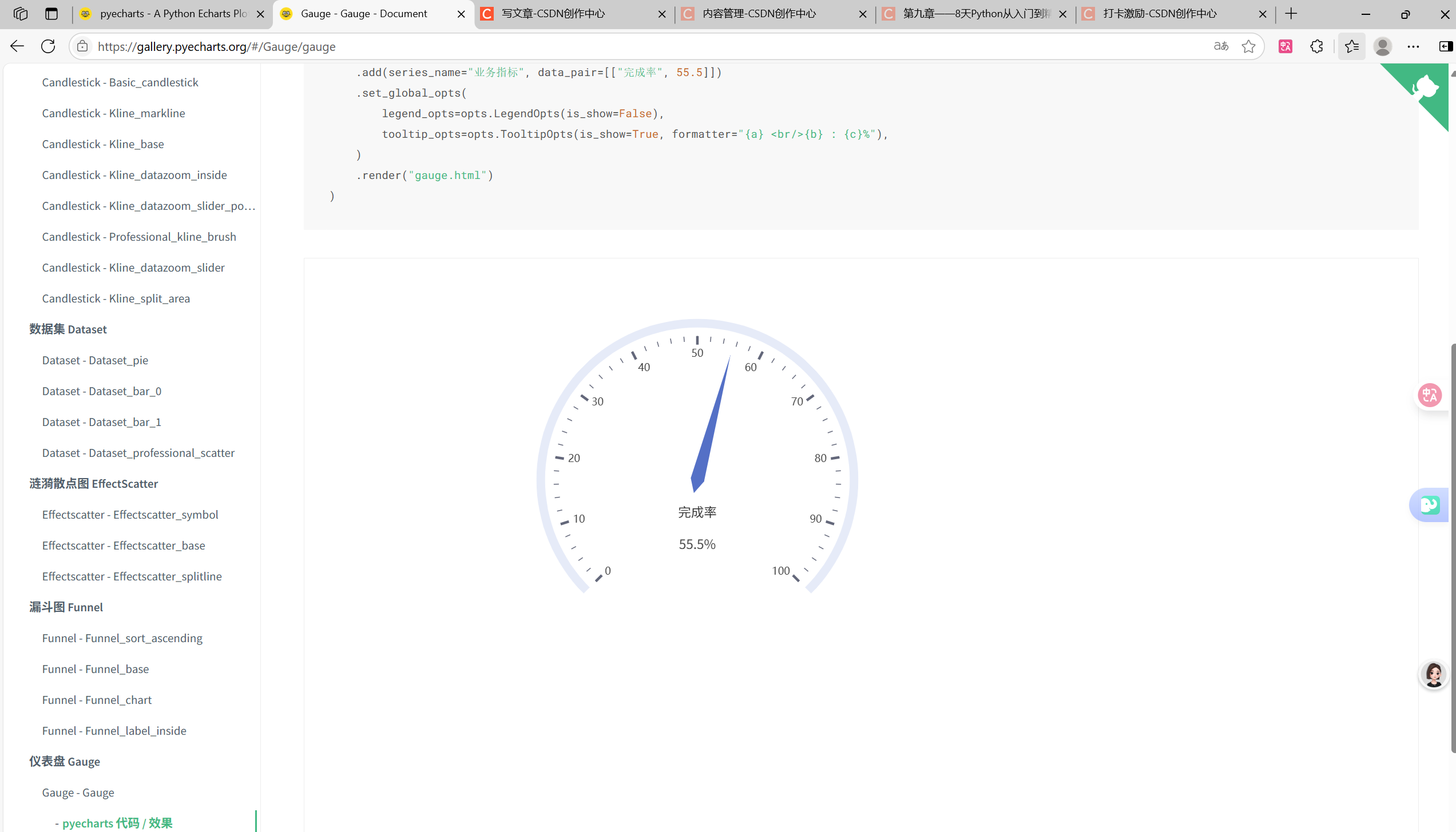
Task: Expand the 漏斗图 Funnel section
Action: [x=66, y=607]
